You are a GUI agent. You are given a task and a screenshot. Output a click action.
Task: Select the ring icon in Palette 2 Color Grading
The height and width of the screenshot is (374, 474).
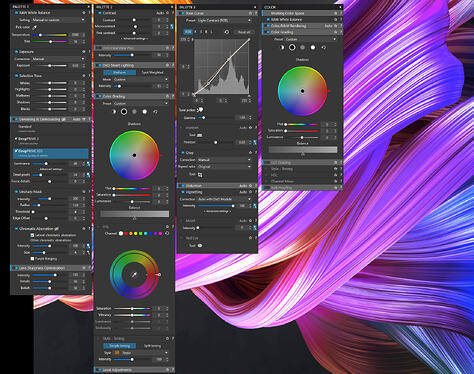point(124,112)
